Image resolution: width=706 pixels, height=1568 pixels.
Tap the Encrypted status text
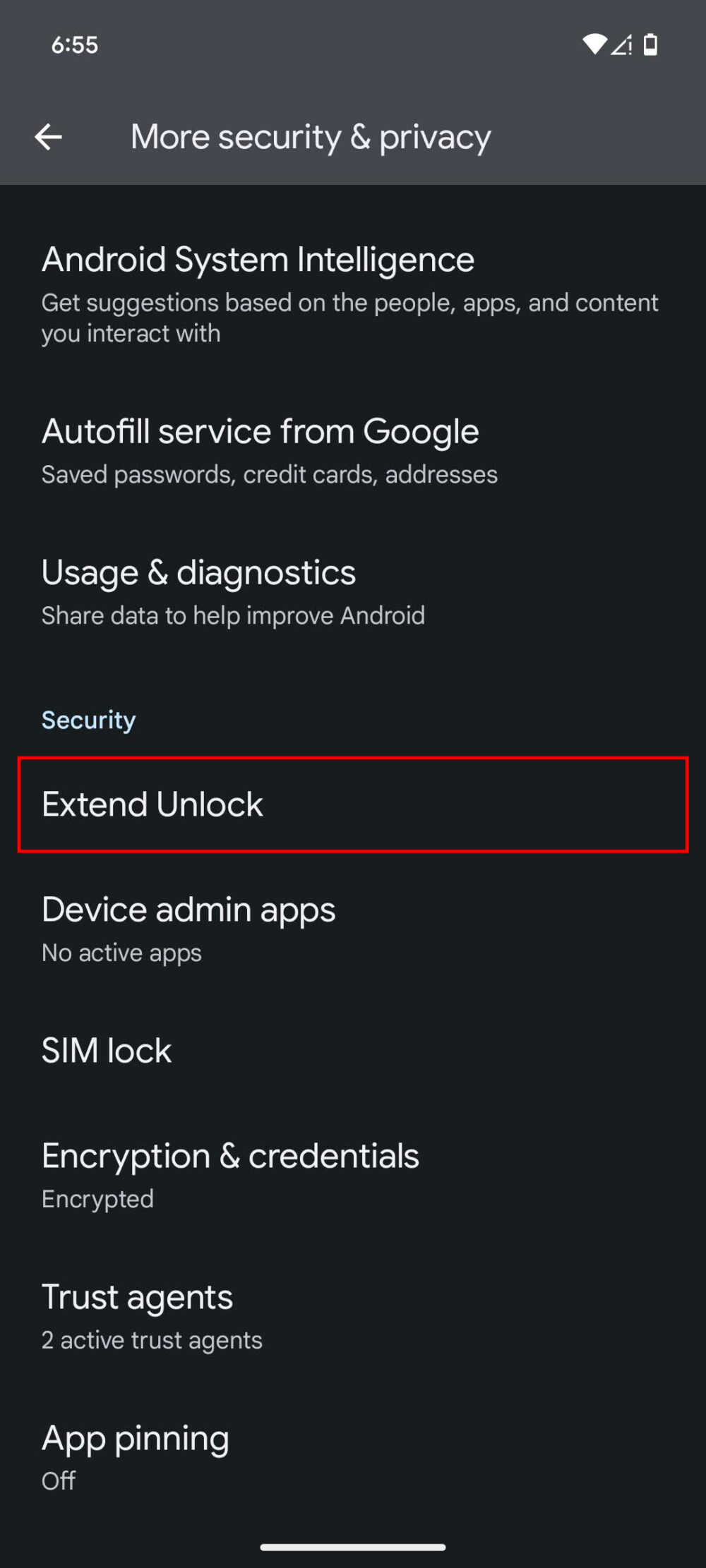(97, 1199)
